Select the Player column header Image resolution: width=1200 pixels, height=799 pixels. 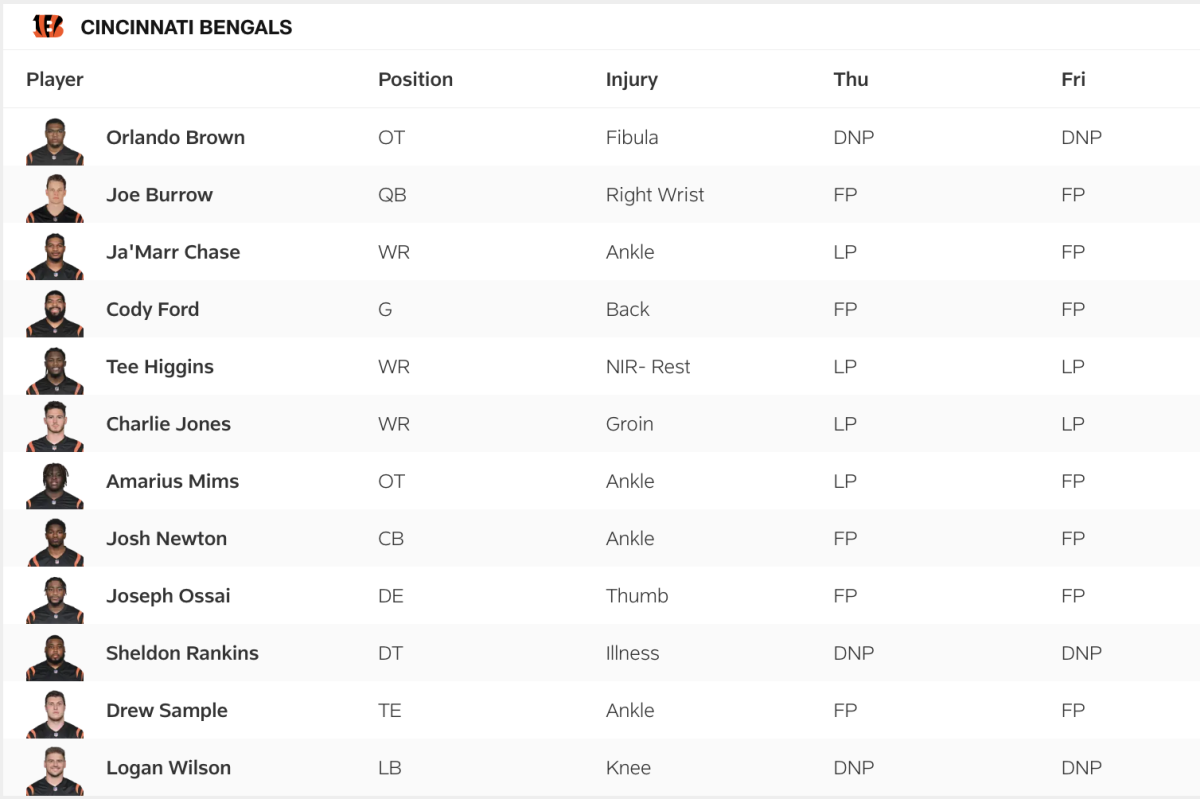click(55, 80)
